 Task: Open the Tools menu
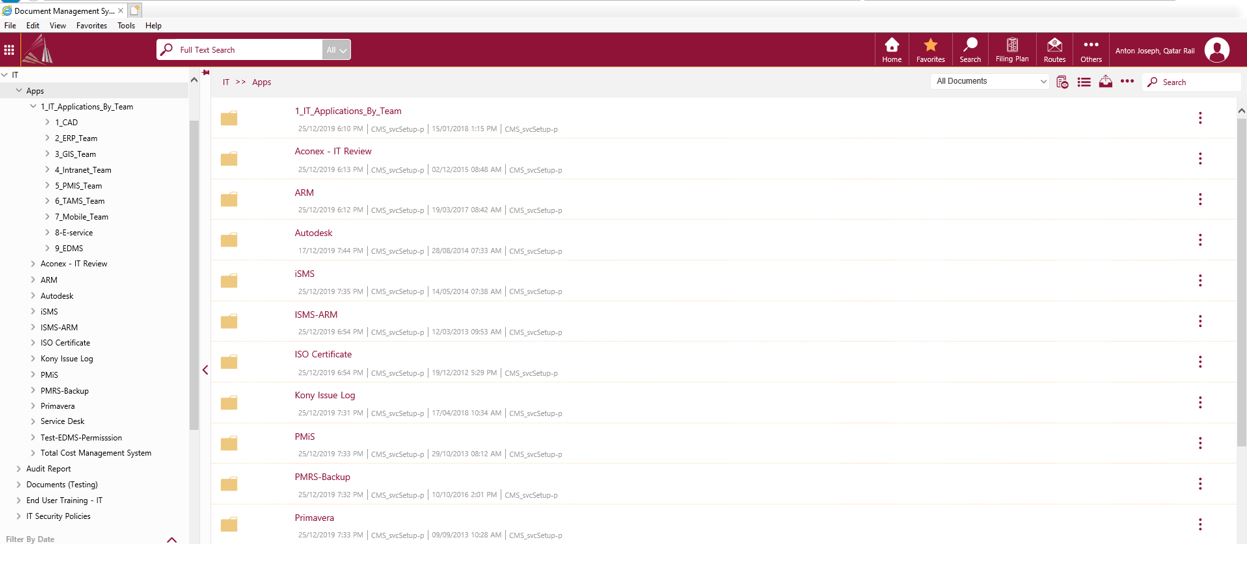(126, 25)
